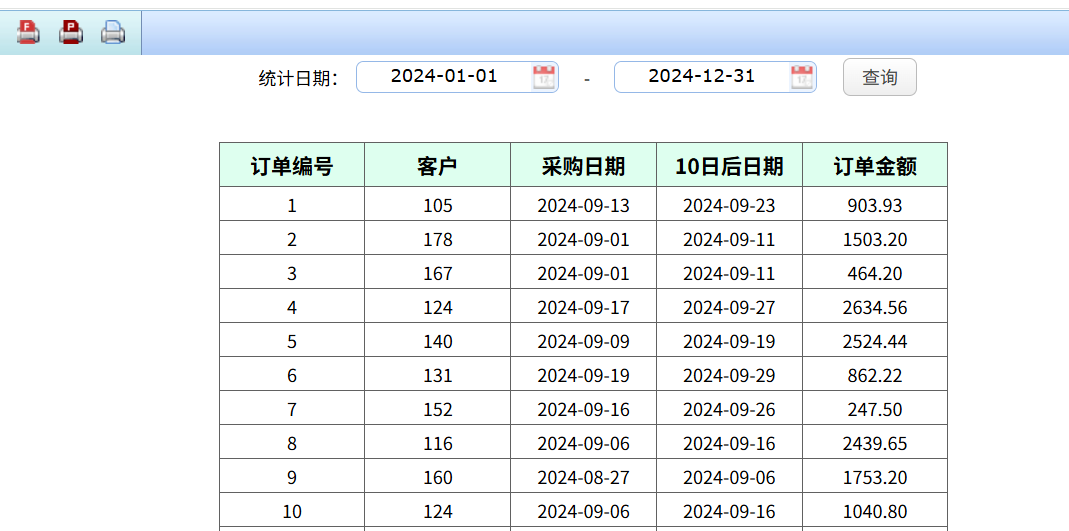Image resolution: width=1069 pixels, height=531 pixels.
Task: Click the 客户 column header
Action: pos(438,165)
